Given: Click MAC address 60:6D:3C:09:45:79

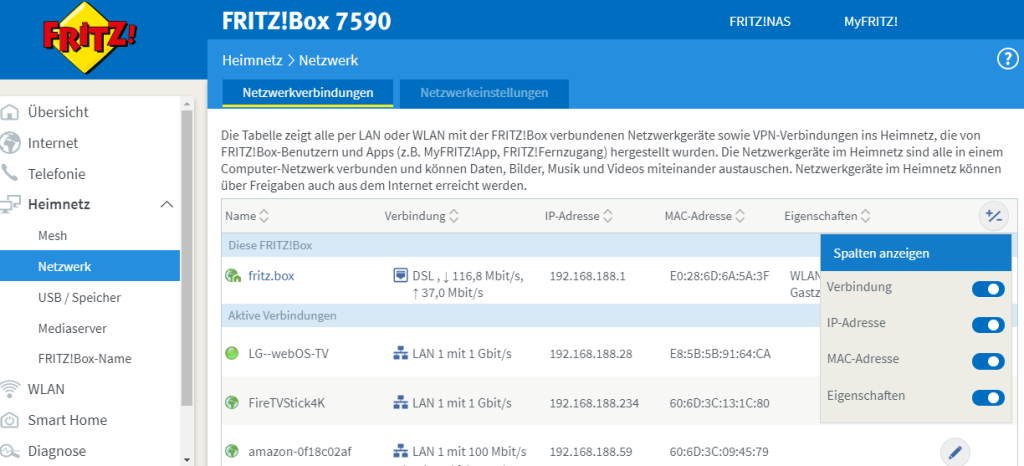Looking at the screenshot, I should (x=719, y=451).
